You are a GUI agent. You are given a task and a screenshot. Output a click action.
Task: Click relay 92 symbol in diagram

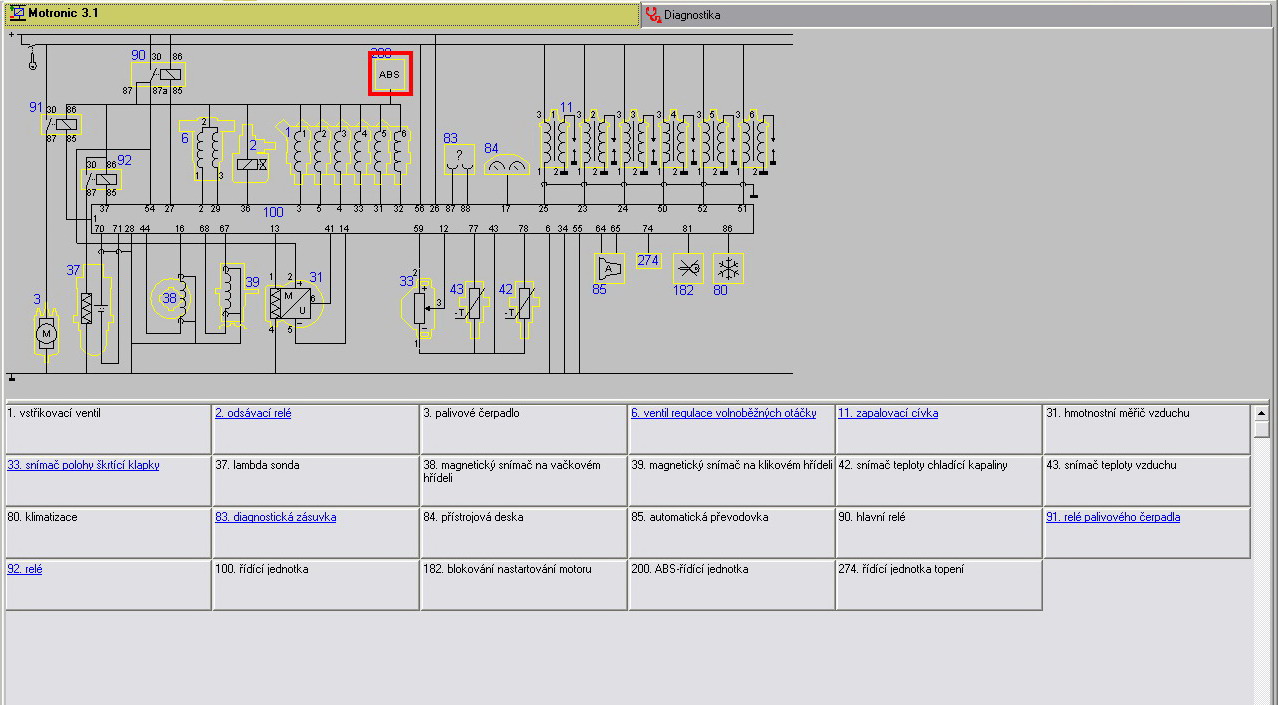[x=100, y=179]
